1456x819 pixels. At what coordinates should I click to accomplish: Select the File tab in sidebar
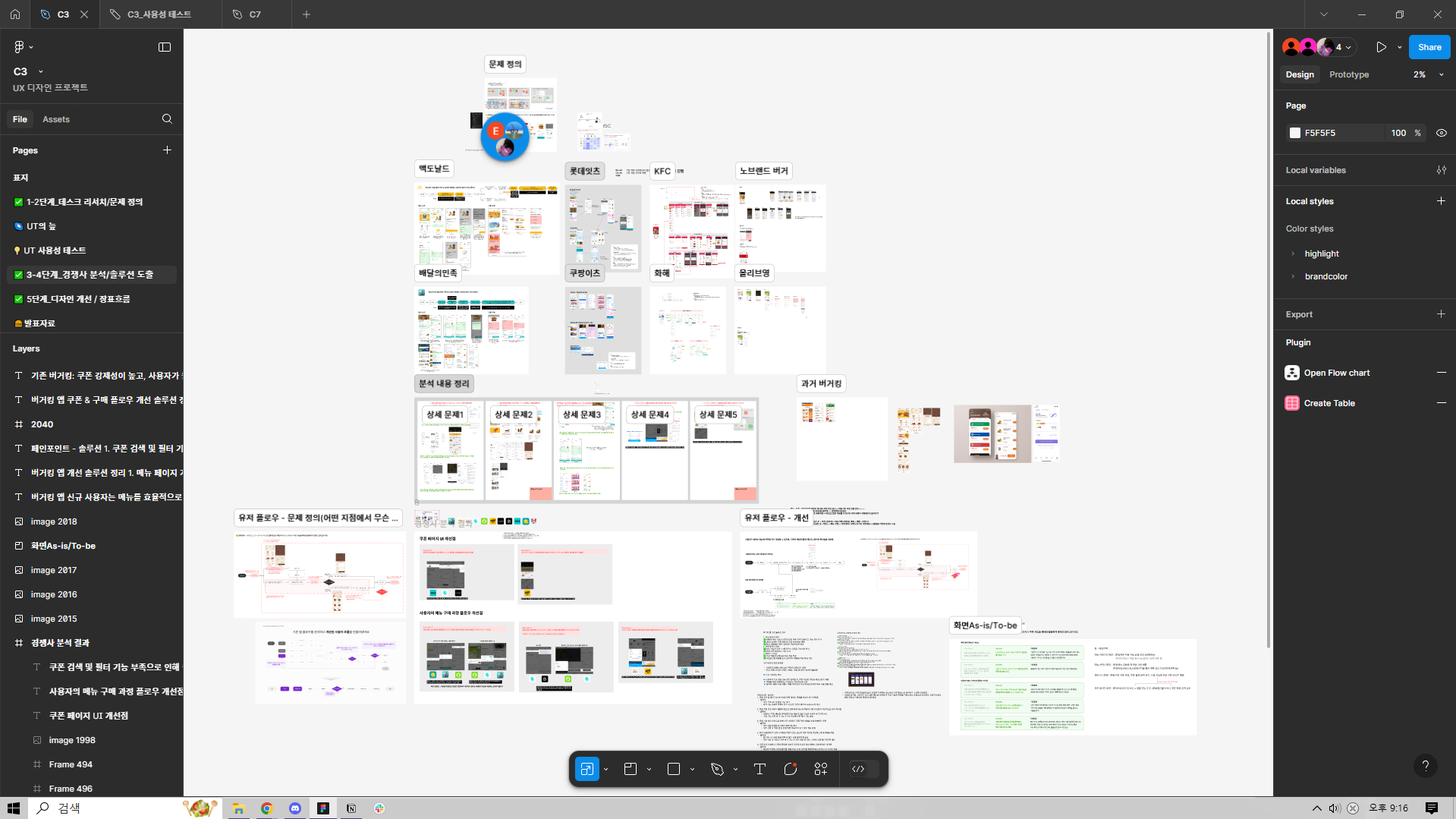(20, 119)
